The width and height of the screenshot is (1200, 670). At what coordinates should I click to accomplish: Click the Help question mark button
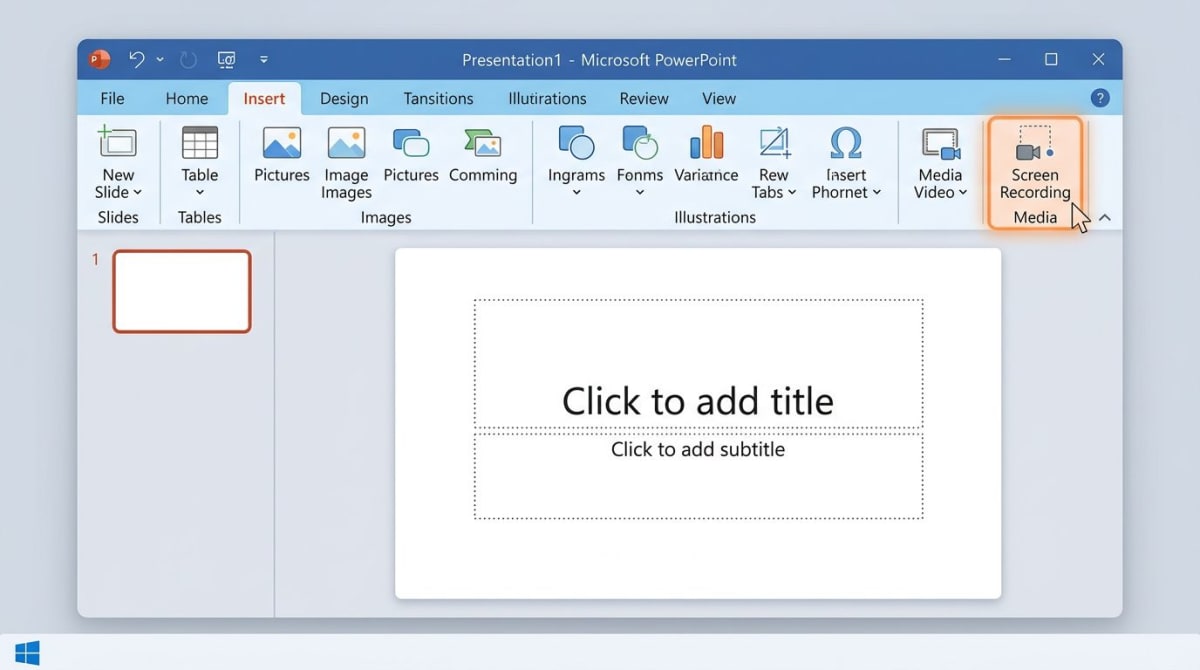1100,97
